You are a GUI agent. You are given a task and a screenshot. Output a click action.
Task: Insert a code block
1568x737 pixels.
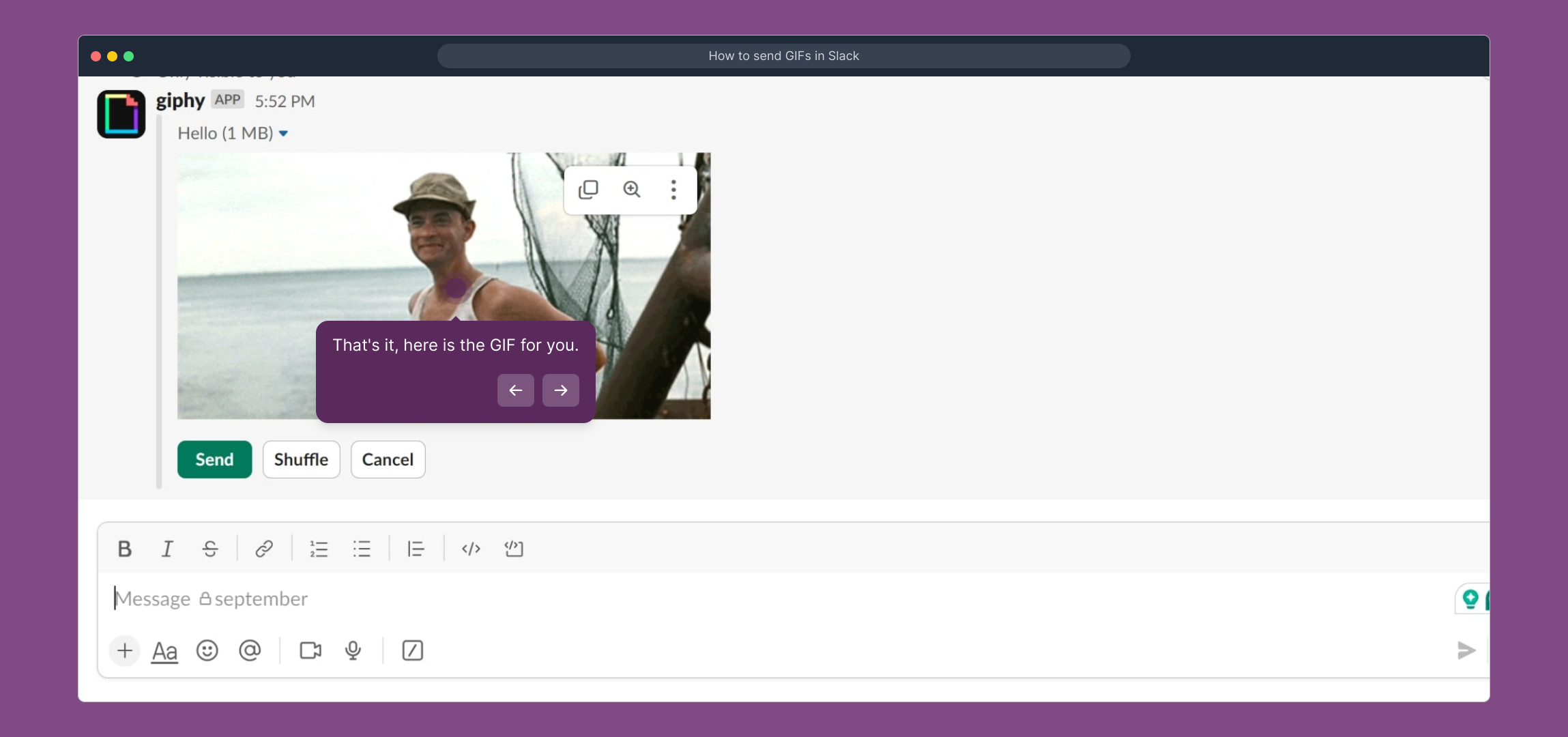514,549
